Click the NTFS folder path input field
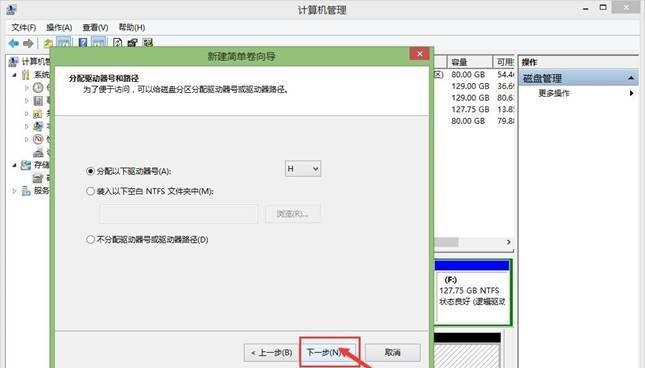The image size is (645, 368). [x=179, y=214]
